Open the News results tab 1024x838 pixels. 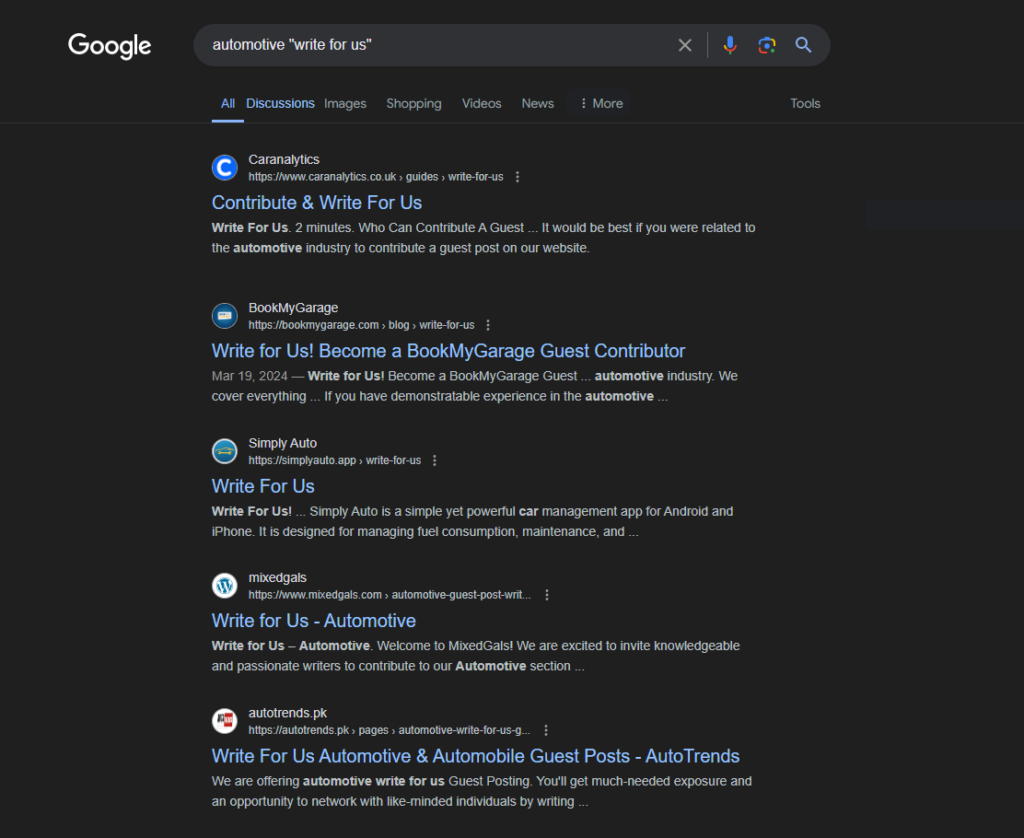coord(537,103)
